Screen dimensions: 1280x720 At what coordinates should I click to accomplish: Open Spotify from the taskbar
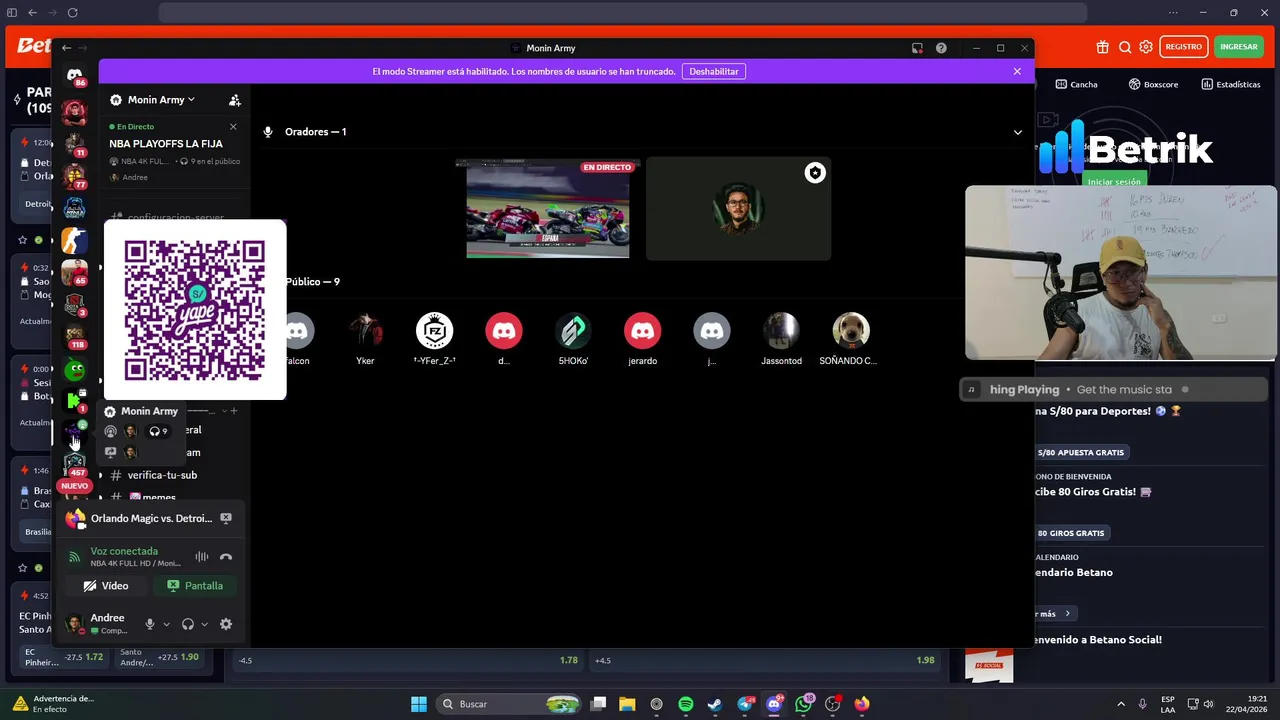pyautogui.click(x=686, y=704)
